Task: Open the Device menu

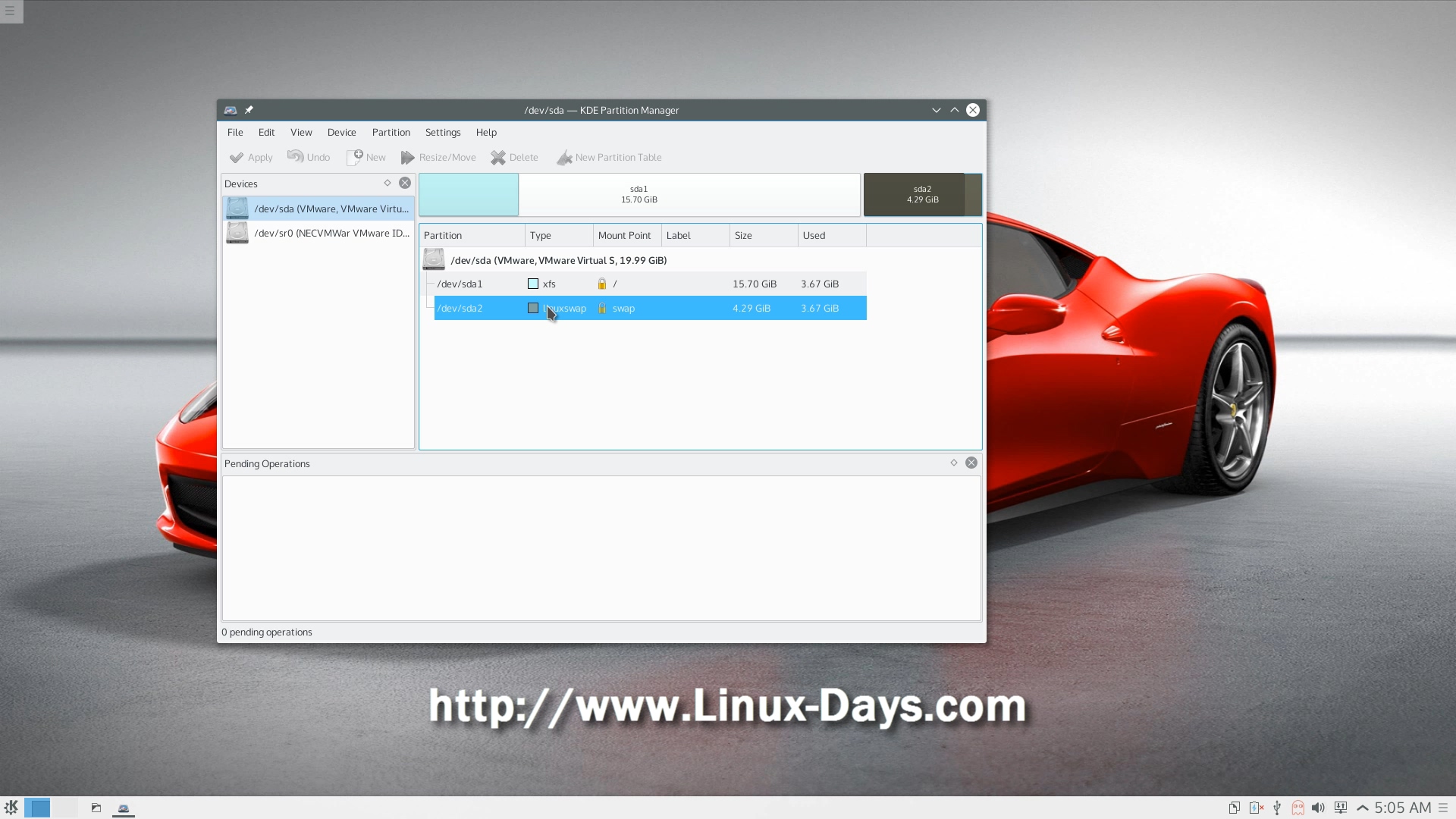Action: point(341,132)
